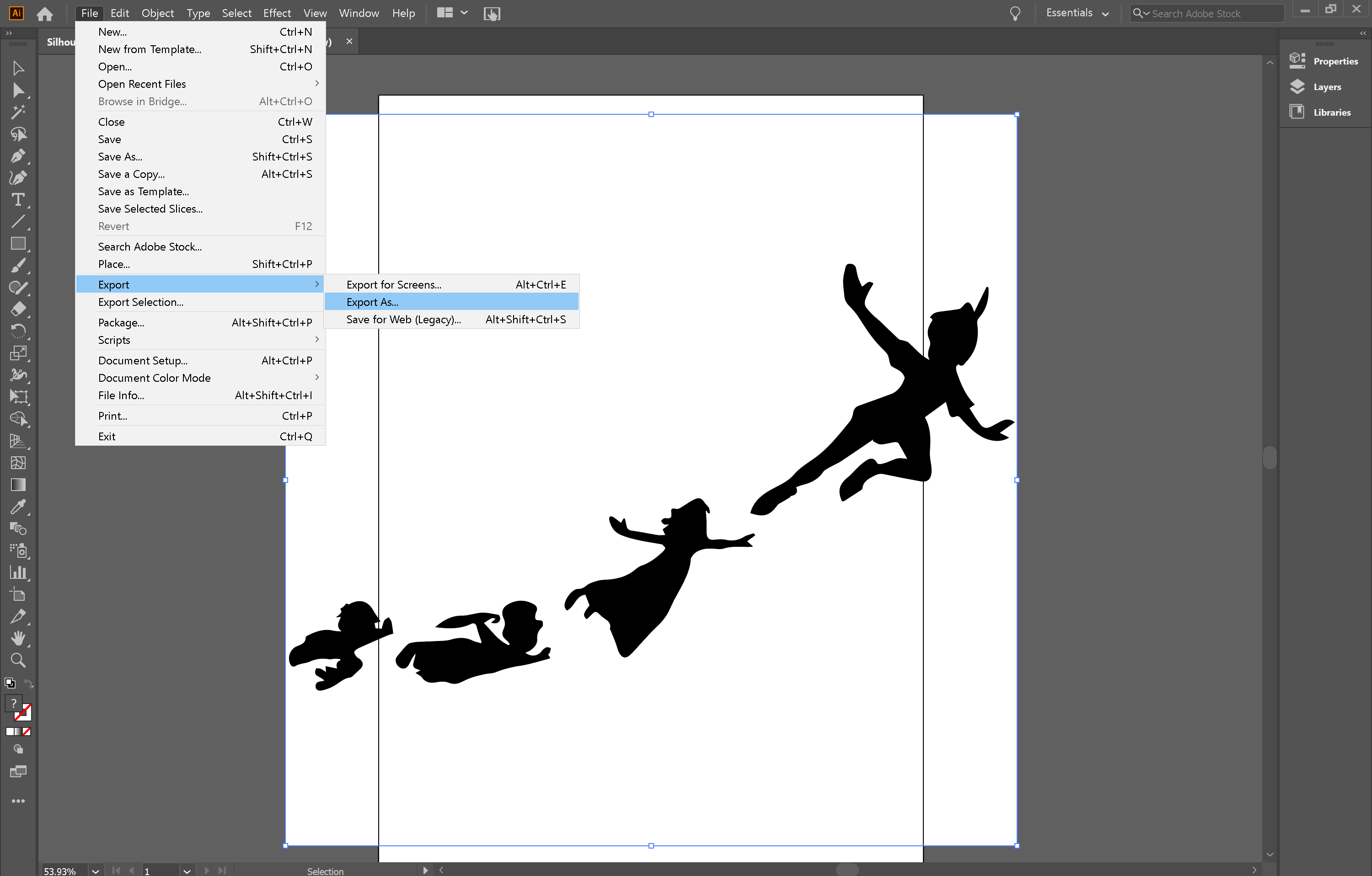The height and width of the screenshot is (876, 1372).
Task: Go to Adobe Illustrator home screen
Action: pyautogui.click(x=44, y=13)
